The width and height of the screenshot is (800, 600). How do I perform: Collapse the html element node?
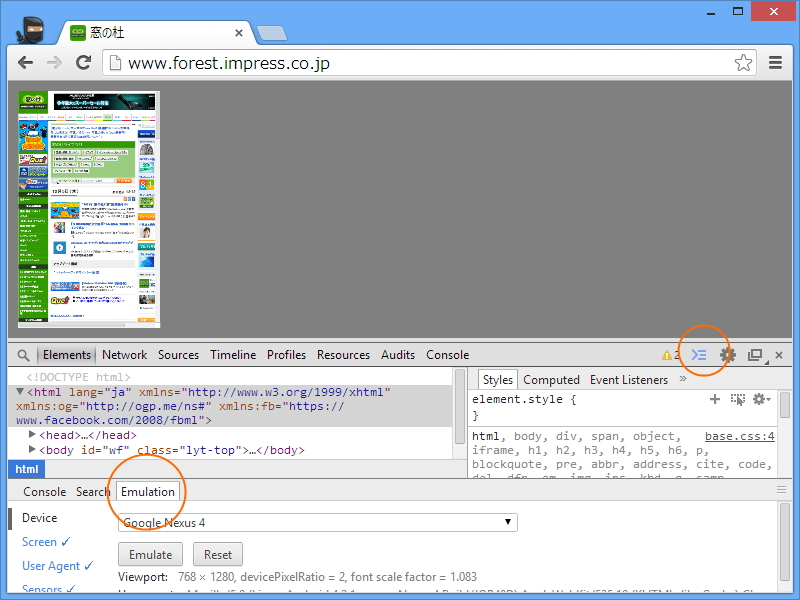coord(20,392)
